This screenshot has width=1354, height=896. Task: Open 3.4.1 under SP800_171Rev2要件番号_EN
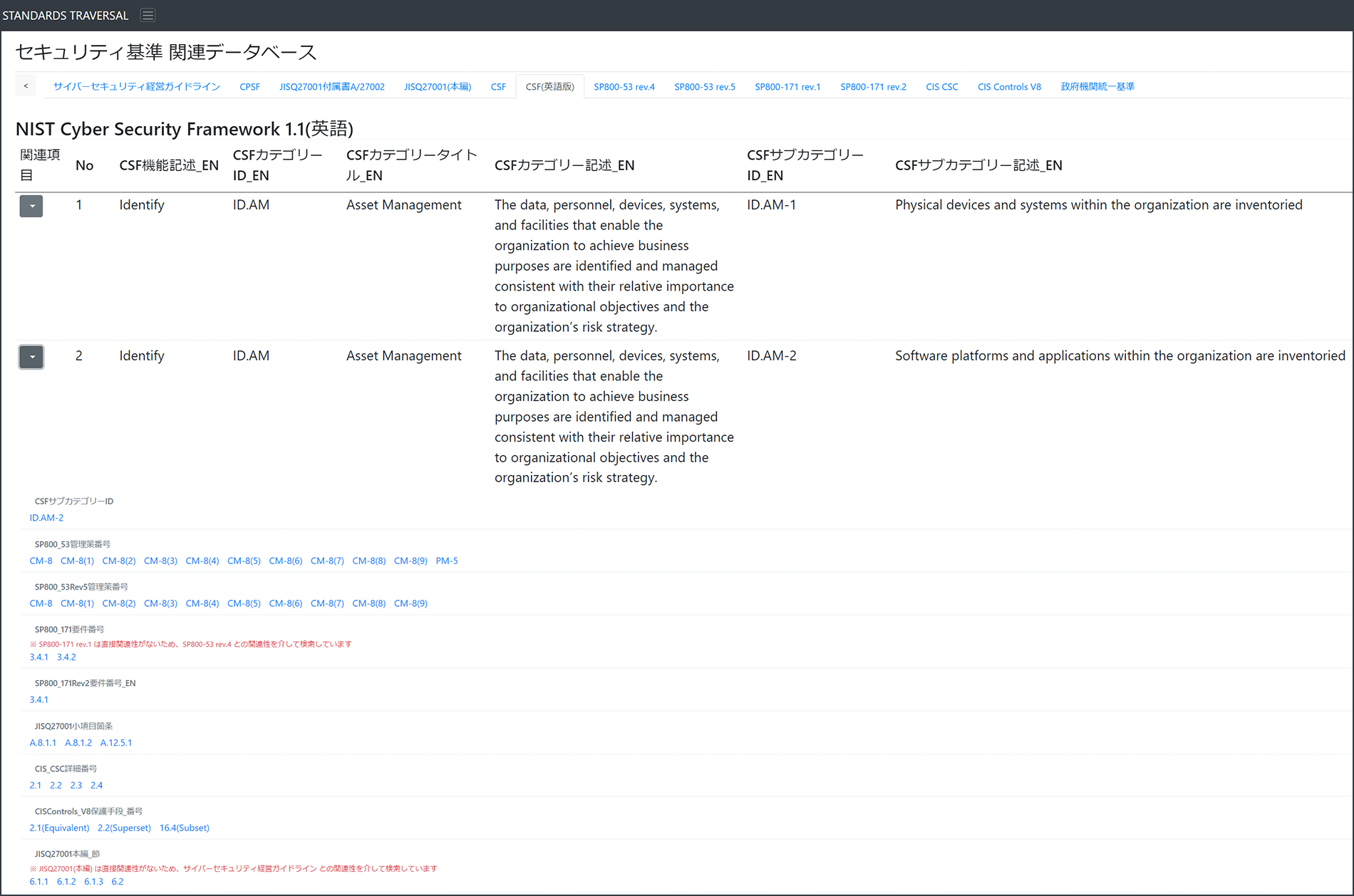(x=38, y=699)
